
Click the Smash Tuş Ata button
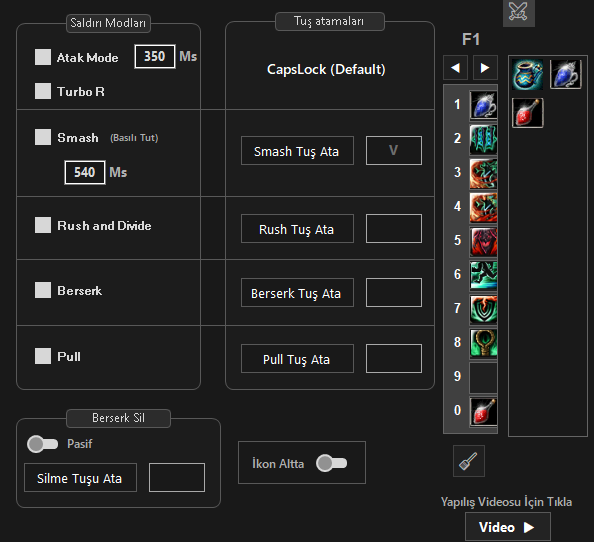pos(297,151)
